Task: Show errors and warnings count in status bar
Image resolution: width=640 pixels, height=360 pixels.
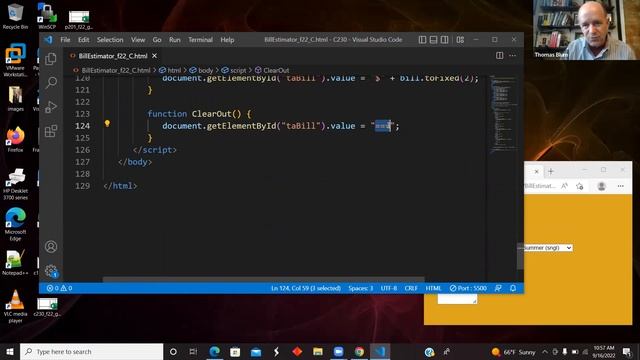Action: 60,288
